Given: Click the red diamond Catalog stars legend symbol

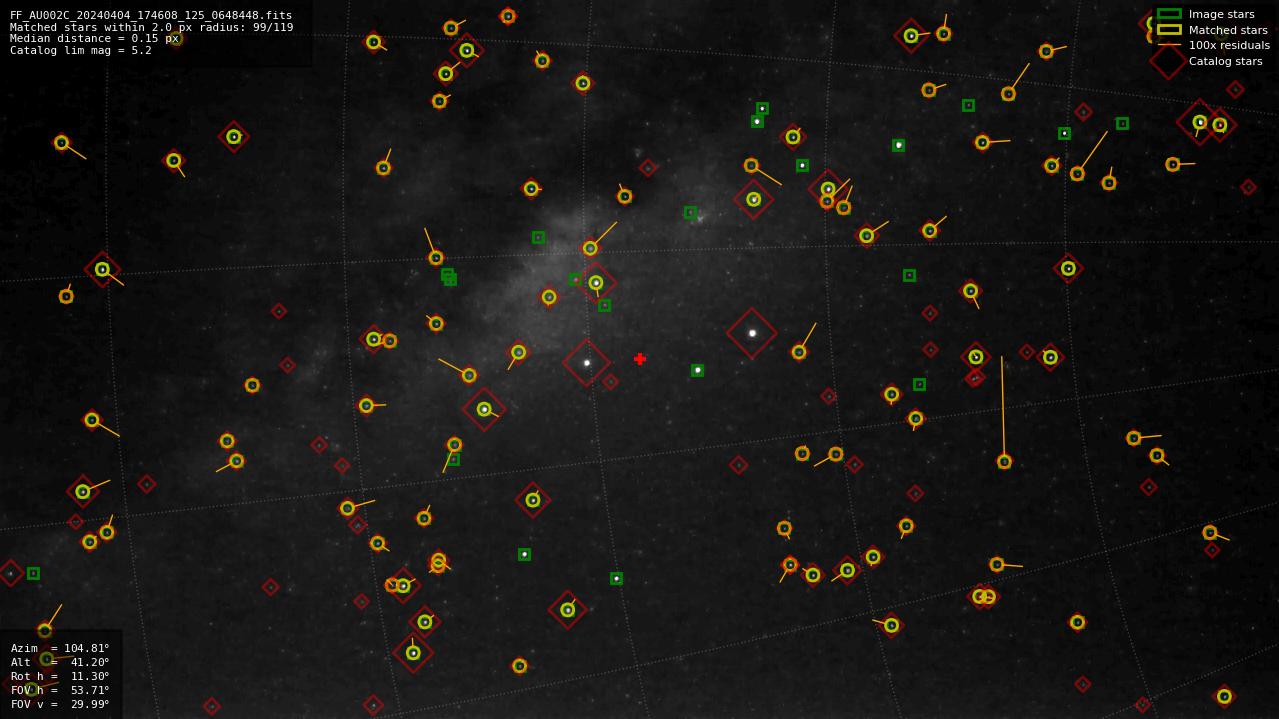Looking at the screenshot, I should click(x=1168, y=61).
